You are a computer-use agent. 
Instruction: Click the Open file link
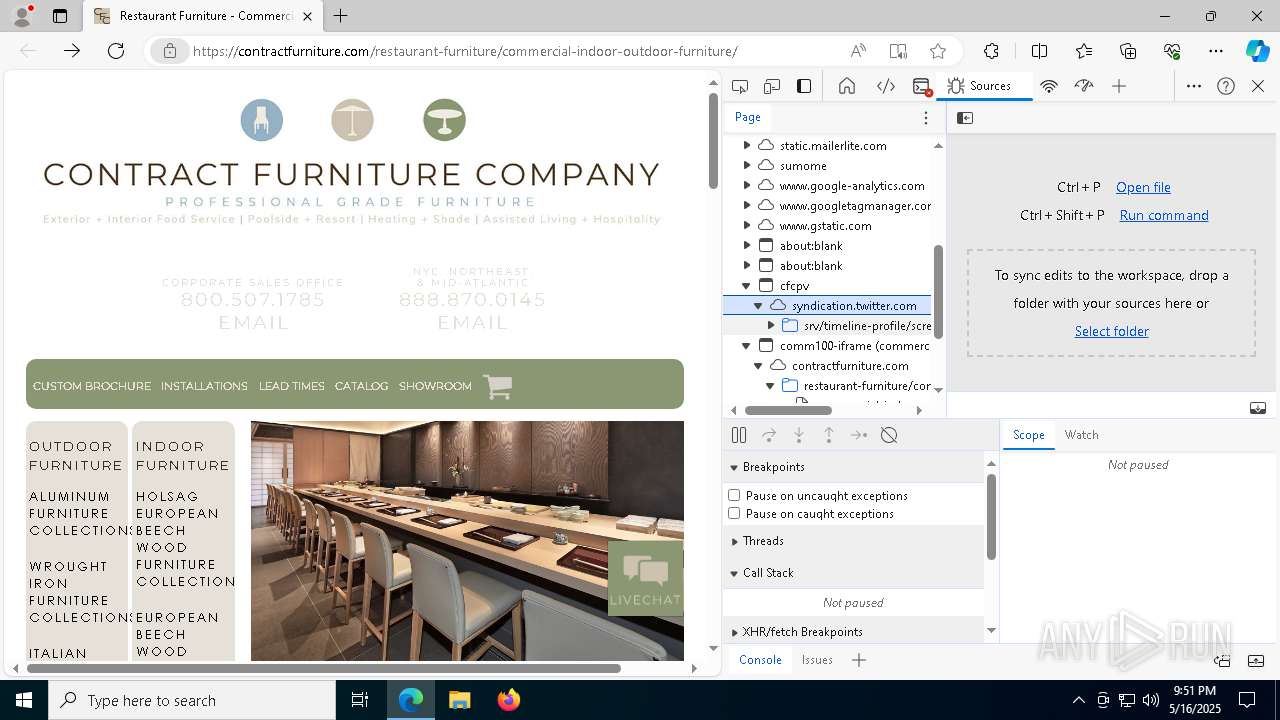(x=1143, y=187)
